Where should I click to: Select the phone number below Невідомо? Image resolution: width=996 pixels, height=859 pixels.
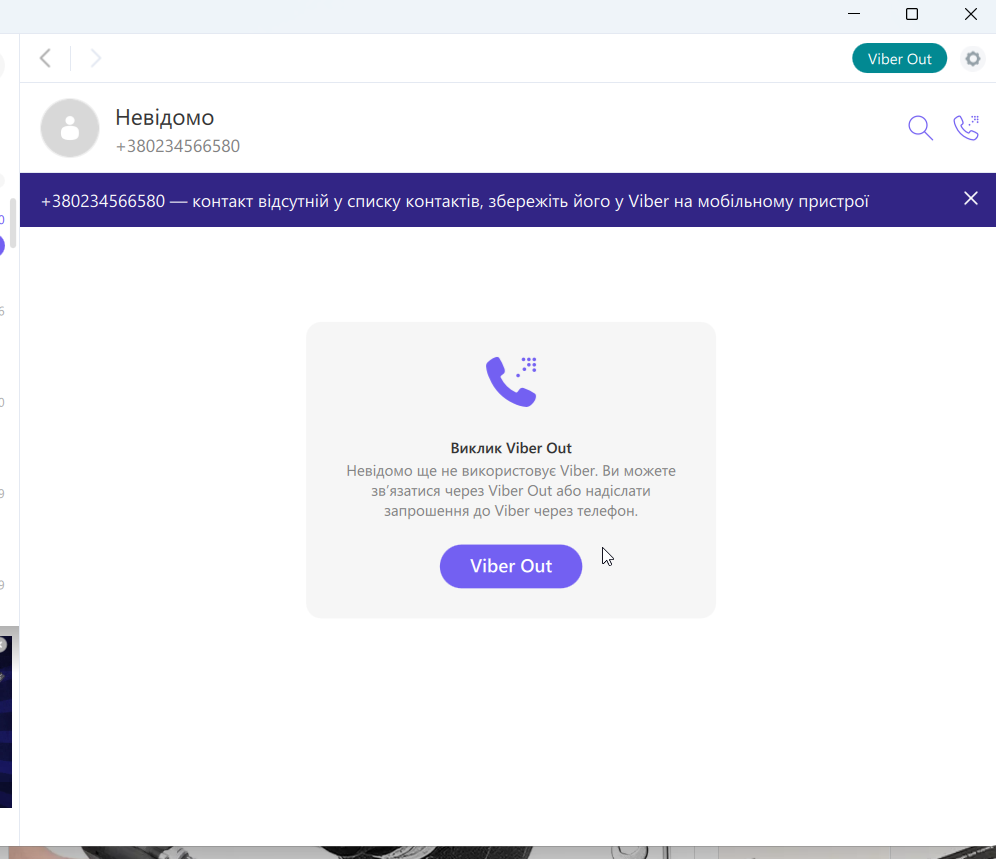click(x=178, y=146)
